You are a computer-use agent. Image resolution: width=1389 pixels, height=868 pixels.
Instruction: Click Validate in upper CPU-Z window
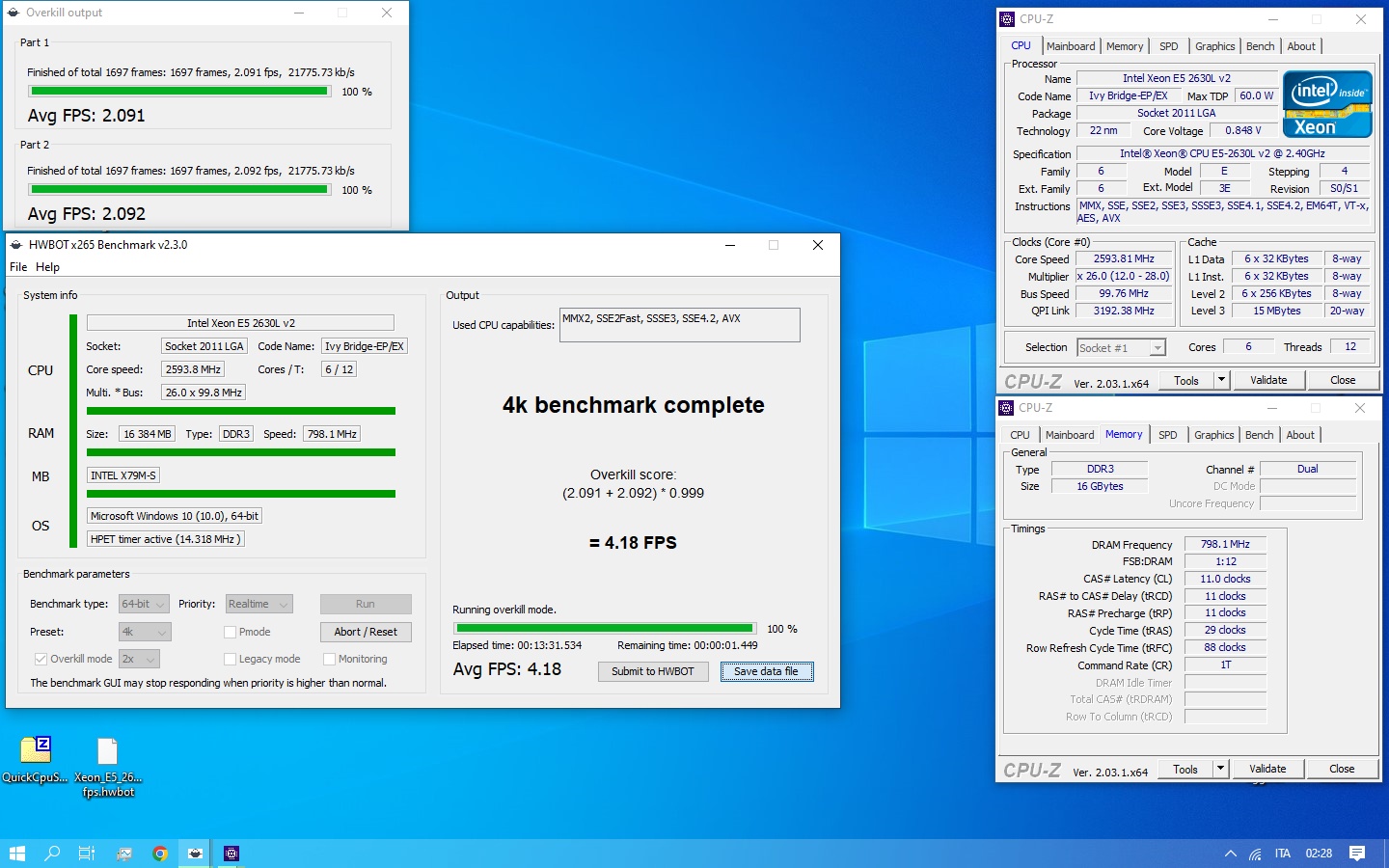1268,380
